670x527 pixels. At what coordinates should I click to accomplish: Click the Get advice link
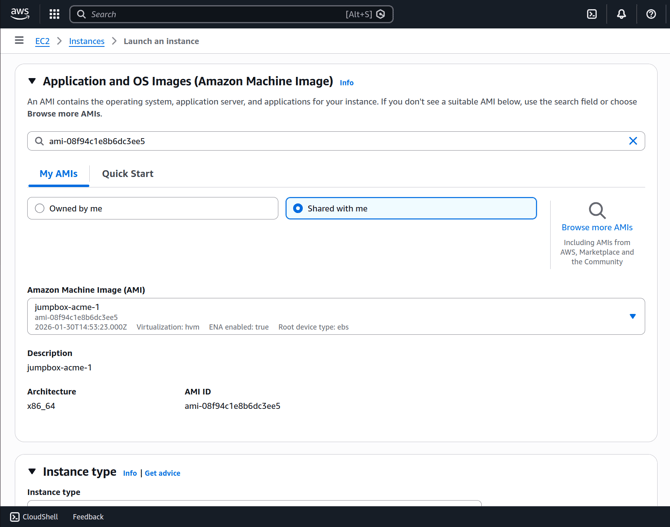(162, 473)
